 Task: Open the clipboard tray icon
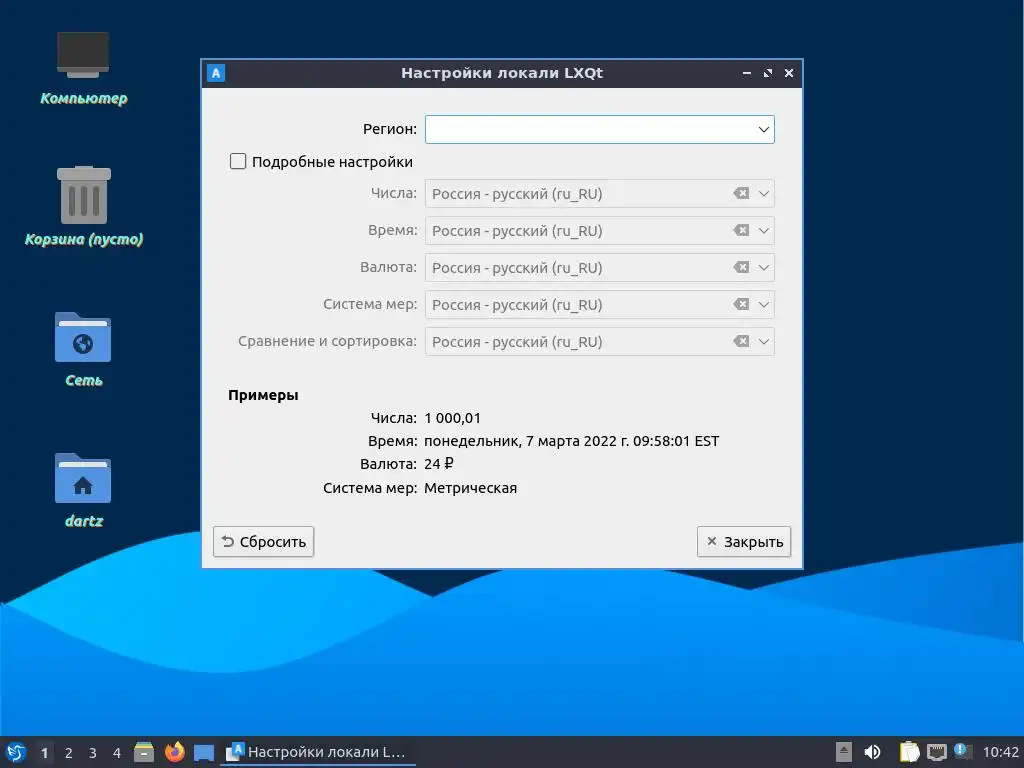909,752
